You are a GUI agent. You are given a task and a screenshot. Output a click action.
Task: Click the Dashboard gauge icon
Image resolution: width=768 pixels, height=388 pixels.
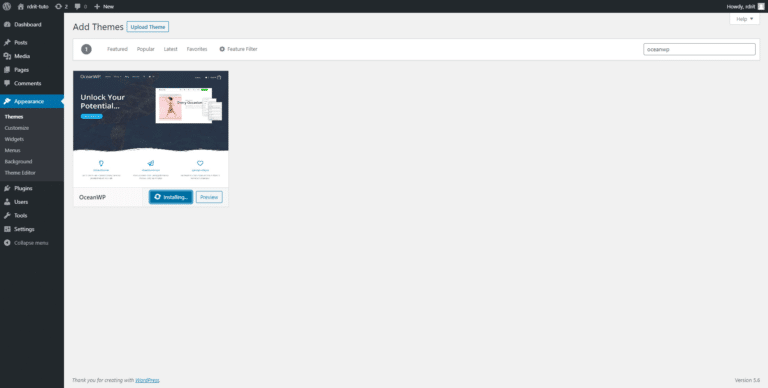click(7, 24)
